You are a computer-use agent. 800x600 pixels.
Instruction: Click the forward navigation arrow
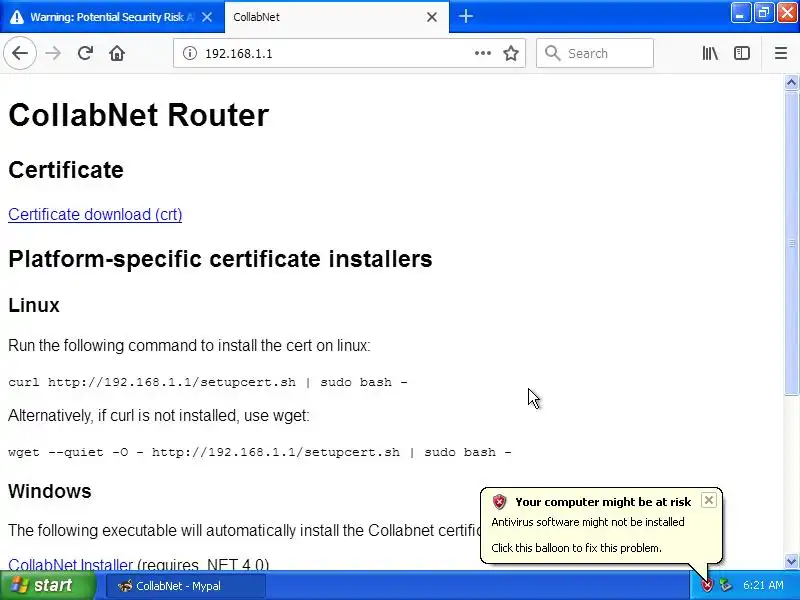click(x=53, y=53)
